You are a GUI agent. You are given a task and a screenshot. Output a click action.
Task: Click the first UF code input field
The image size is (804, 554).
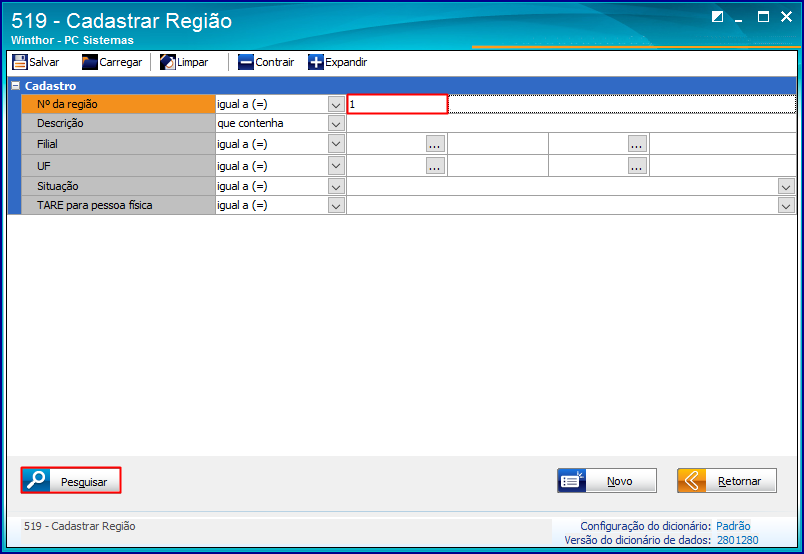pyautogui.click(x=387, y=166)
